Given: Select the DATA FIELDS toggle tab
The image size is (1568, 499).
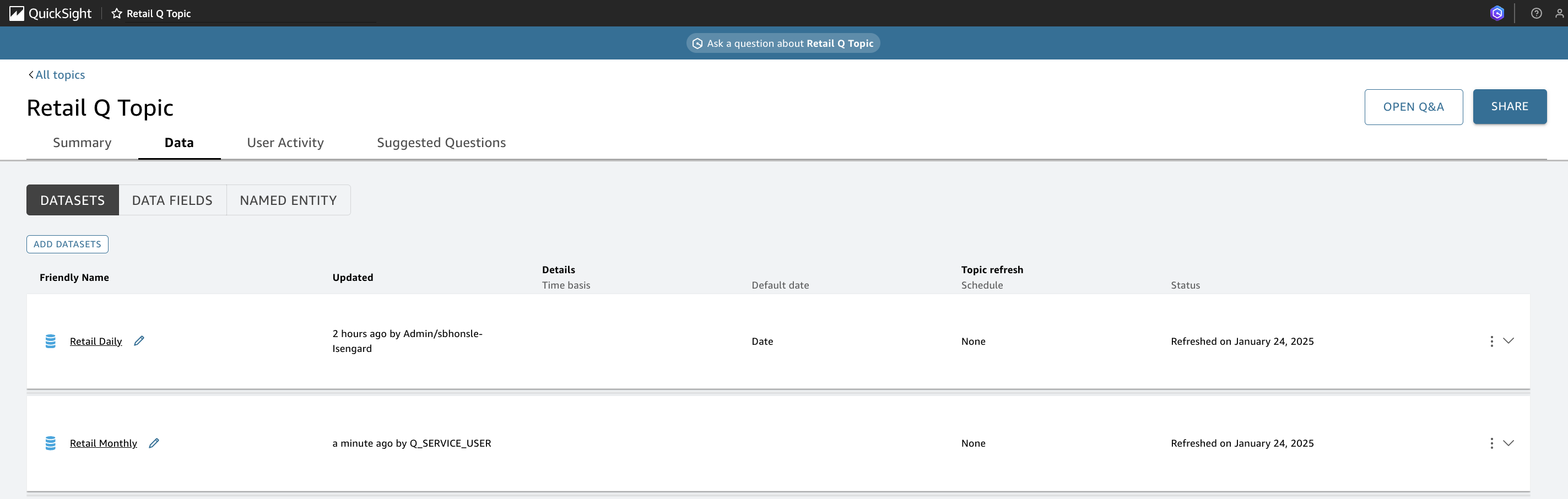Looking at the screenshot, I should point(172,200).
